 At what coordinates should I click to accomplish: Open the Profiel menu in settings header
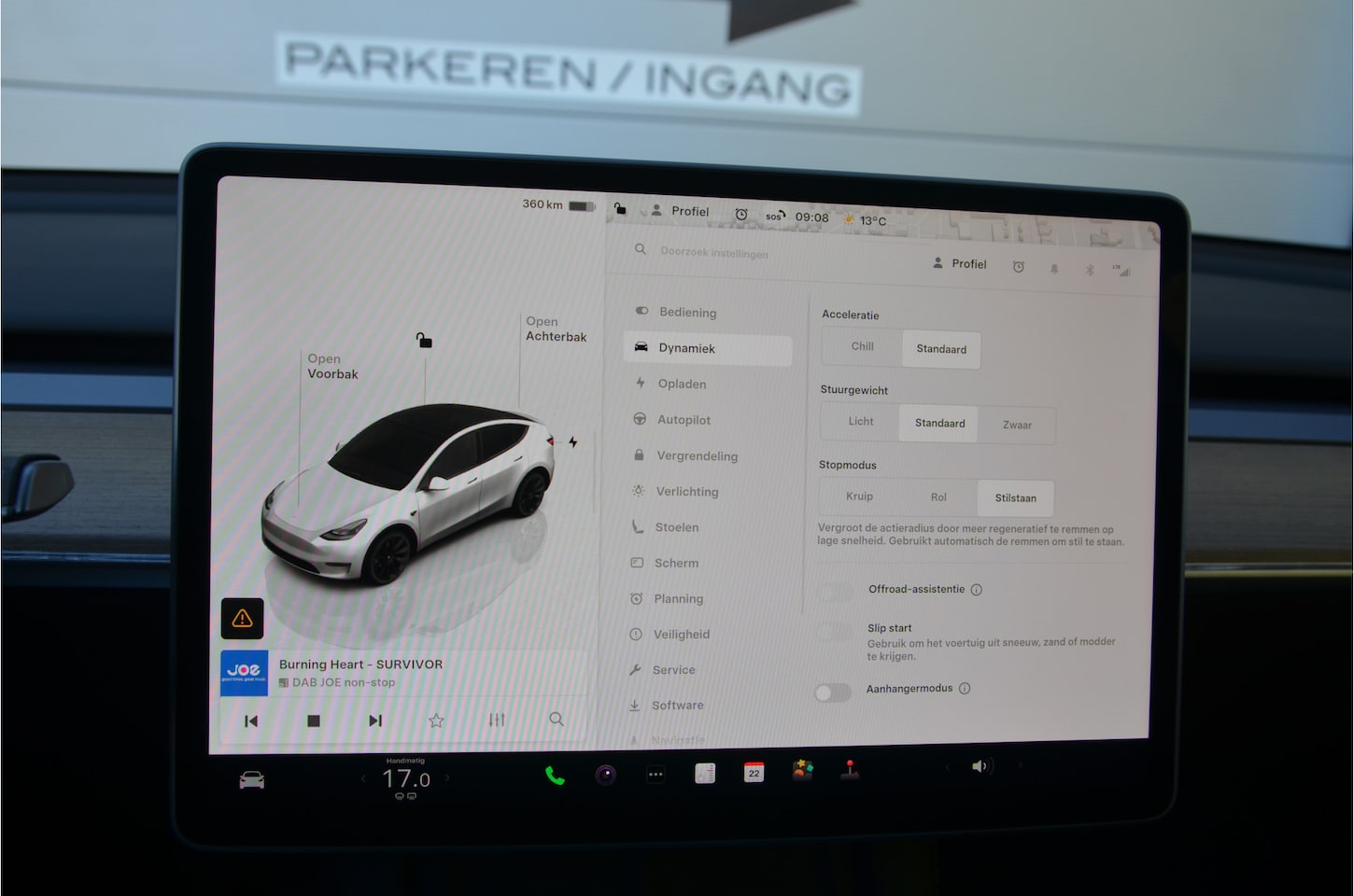coord(959,264)
